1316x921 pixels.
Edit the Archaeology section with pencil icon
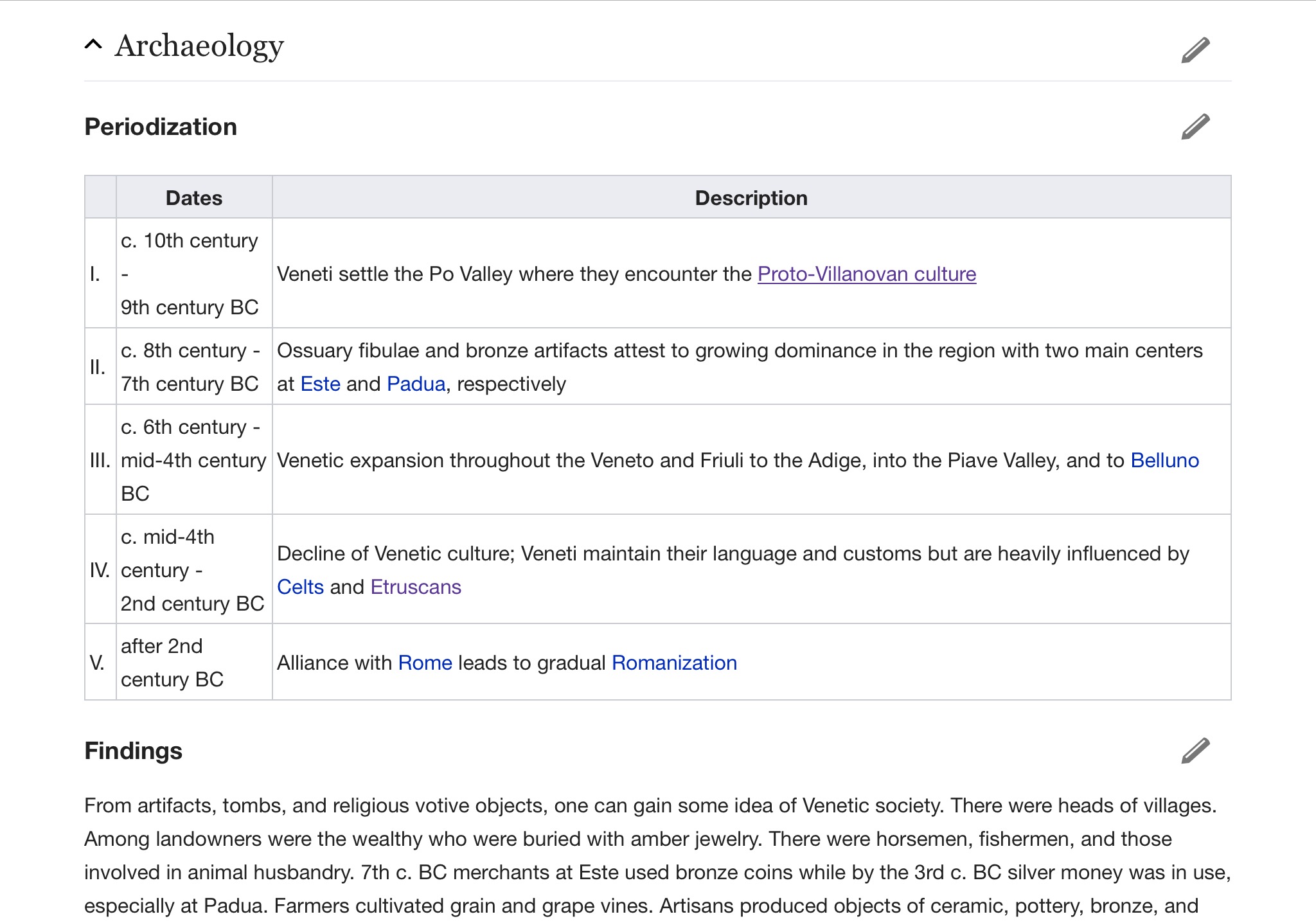pyautogui.click(x=1195, y=50)
